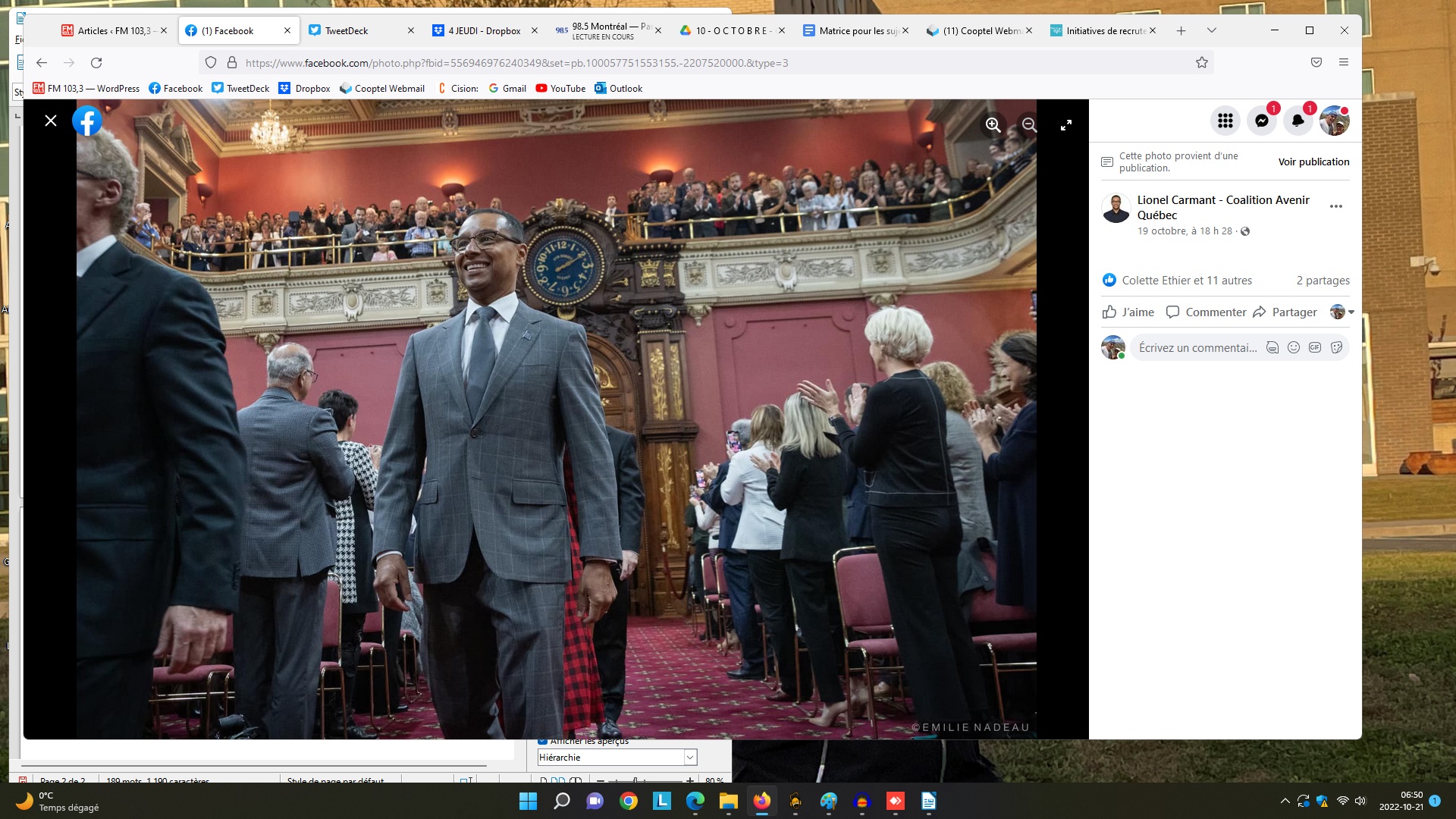Bookmark this page with the star icon
1456x819 pixels.
click(x=1201, y=63)
